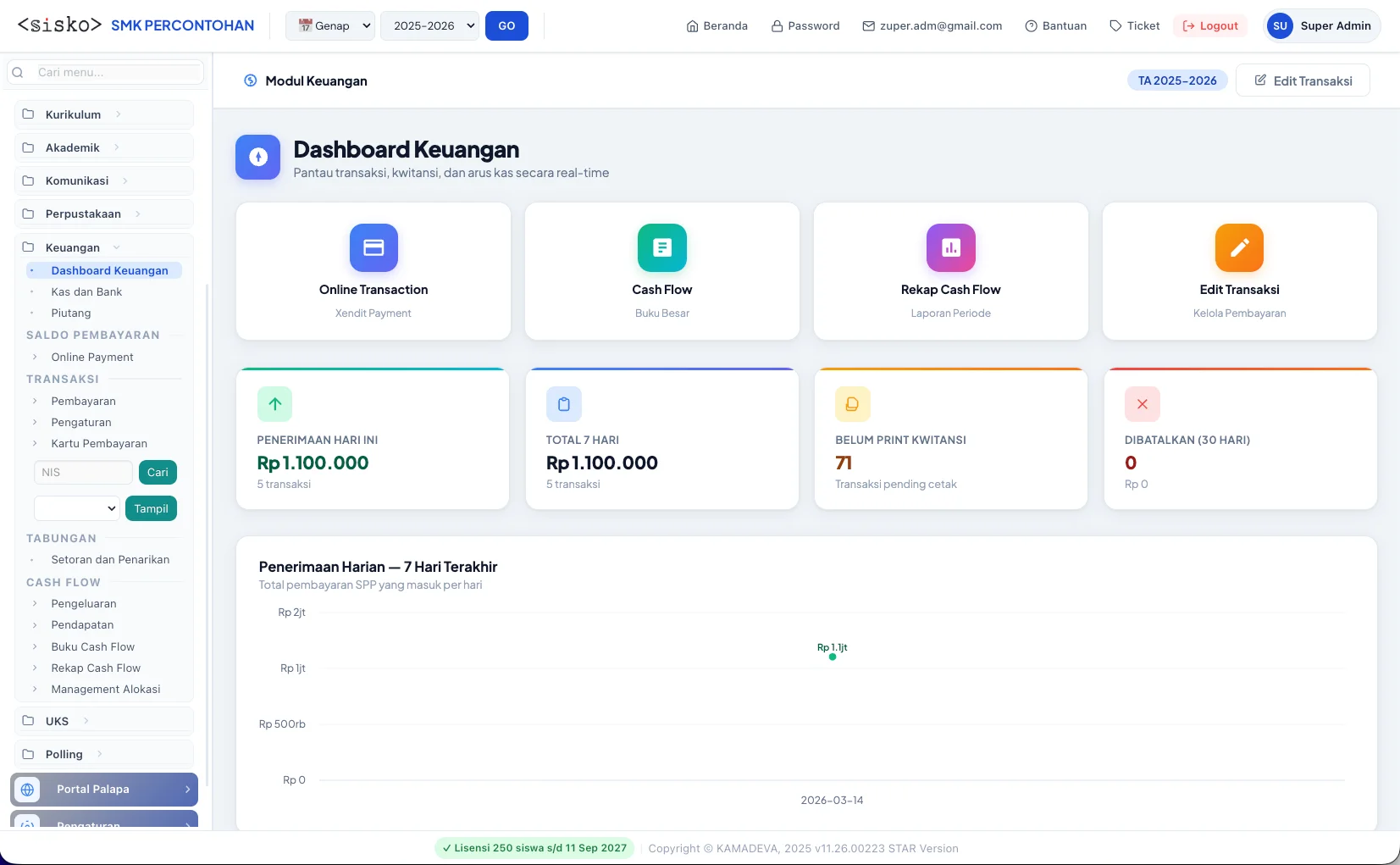Screen dimensions: 1400x865
Task: Click the Polling folder icon
Action: [x=28, y=754]
